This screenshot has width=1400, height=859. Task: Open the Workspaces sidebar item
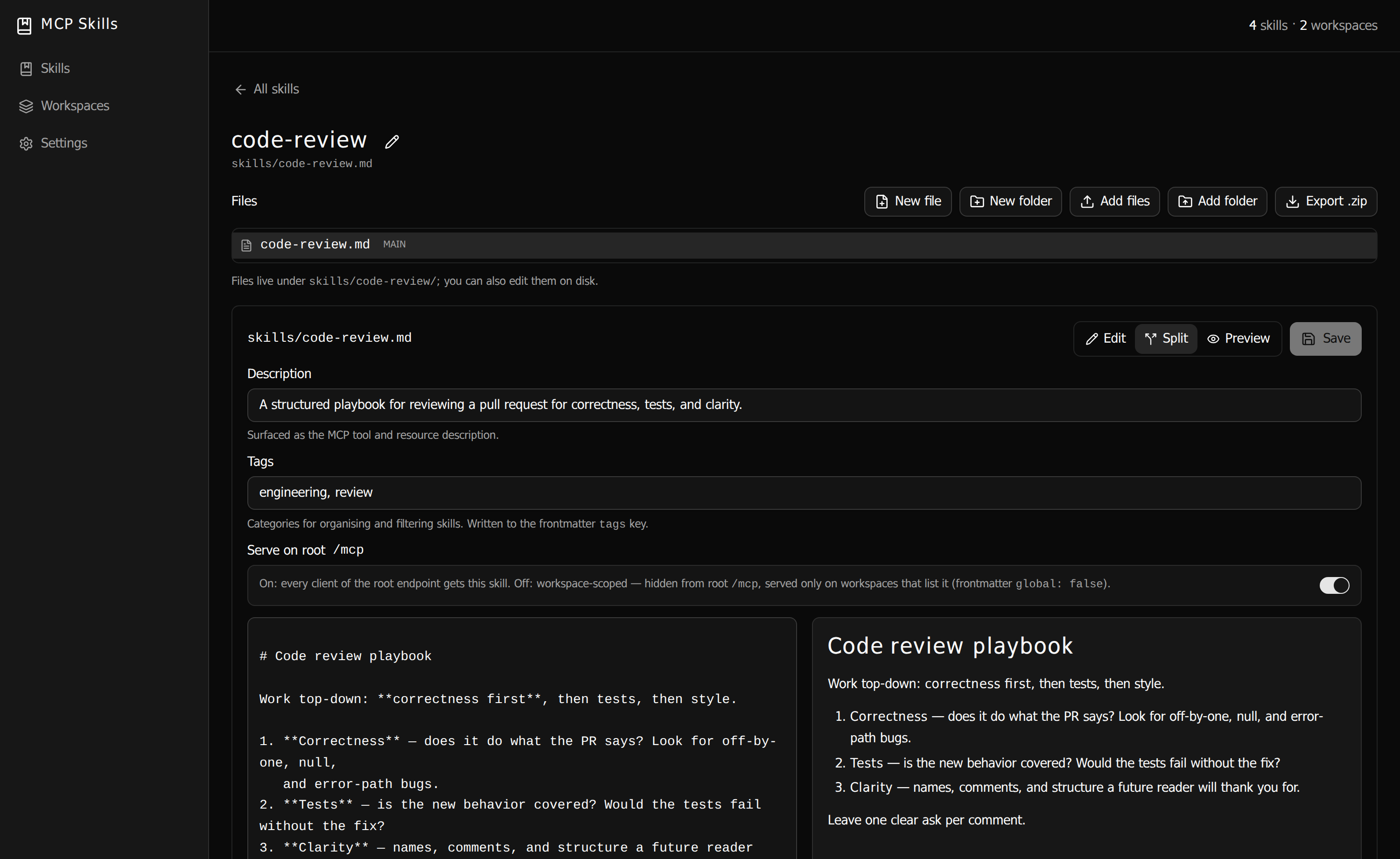[104, 106]
